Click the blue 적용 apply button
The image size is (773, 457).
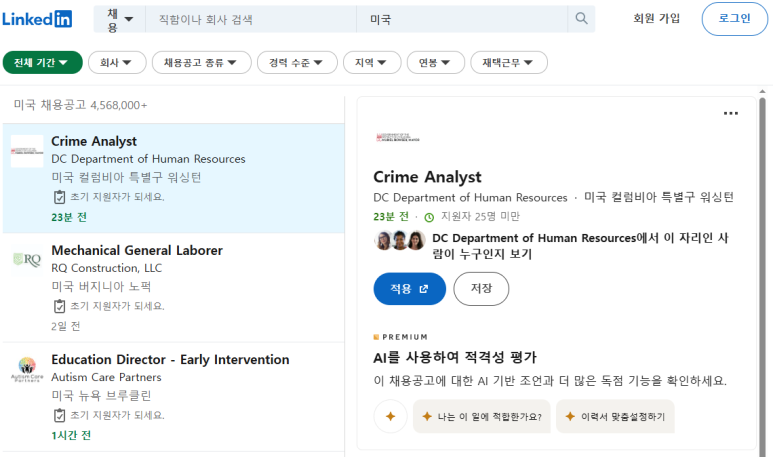coord(410,289)
